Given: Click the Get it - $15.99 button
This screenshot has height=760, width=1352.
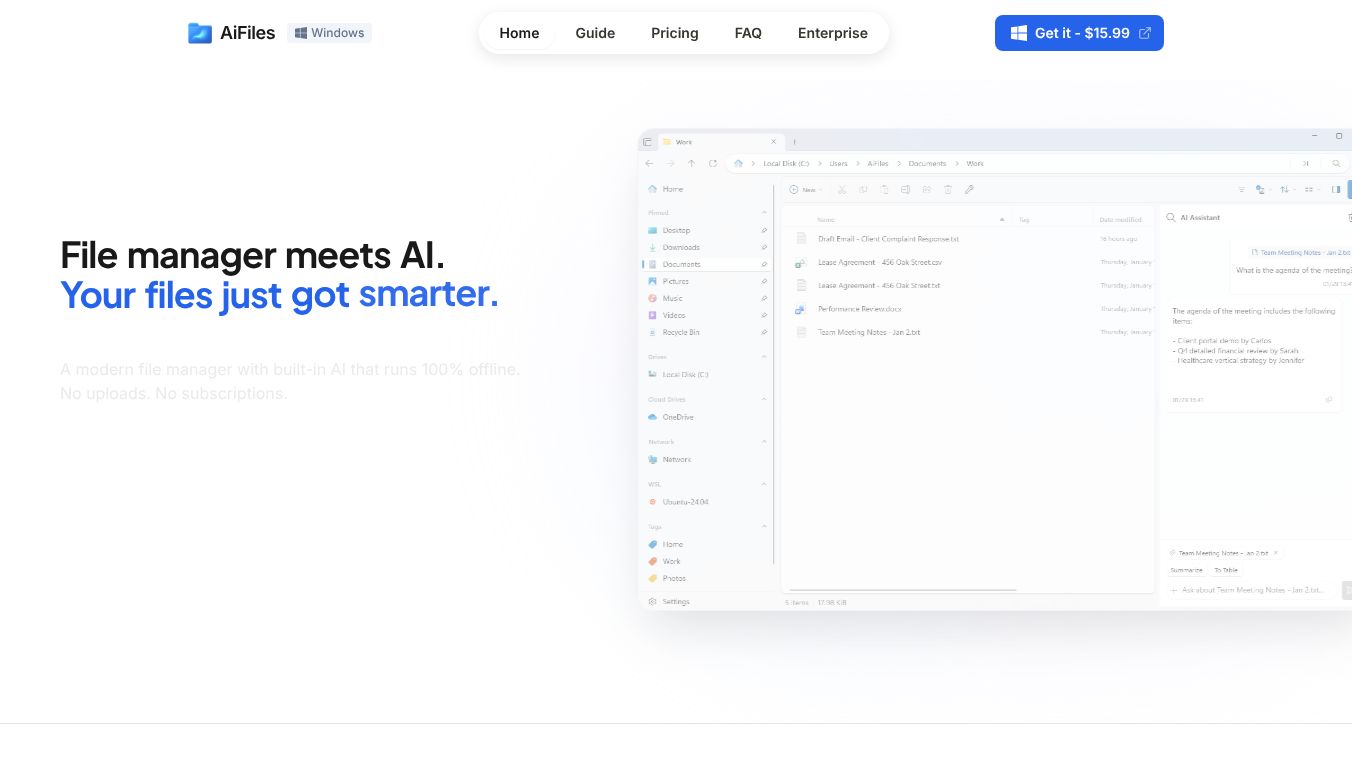Looking at the screenshot, I should click(x=1079, y=33).
